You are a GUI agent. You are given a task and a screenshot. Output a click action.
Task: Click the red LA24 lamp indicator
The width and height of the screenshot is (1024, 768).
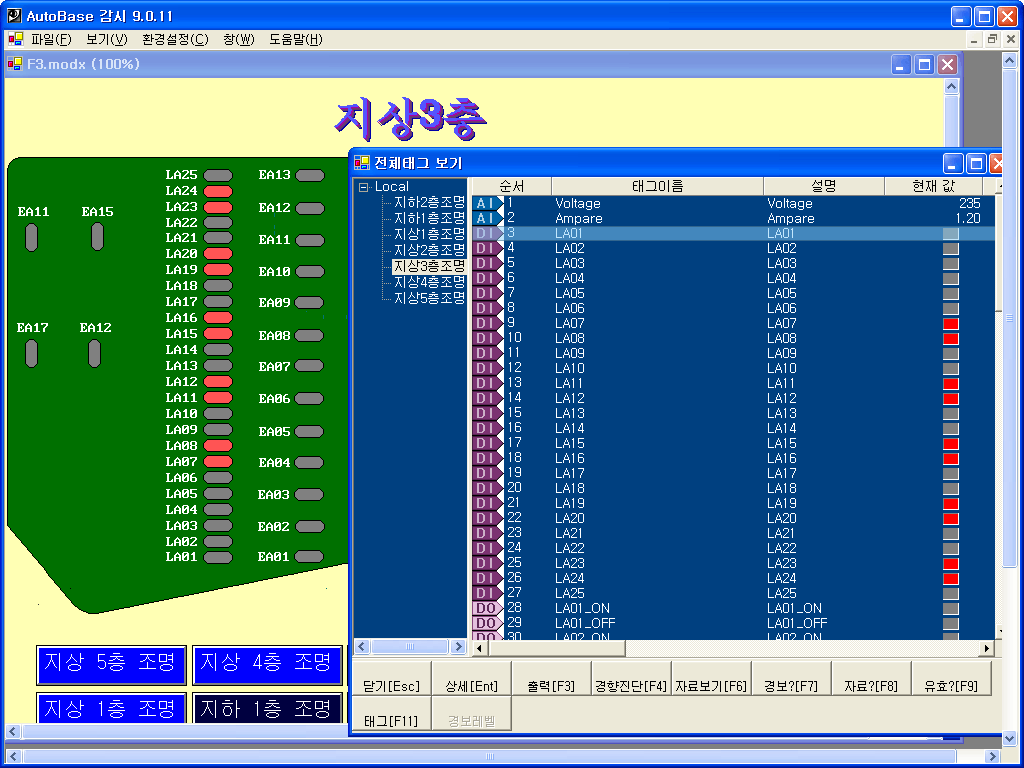[218, 191]
